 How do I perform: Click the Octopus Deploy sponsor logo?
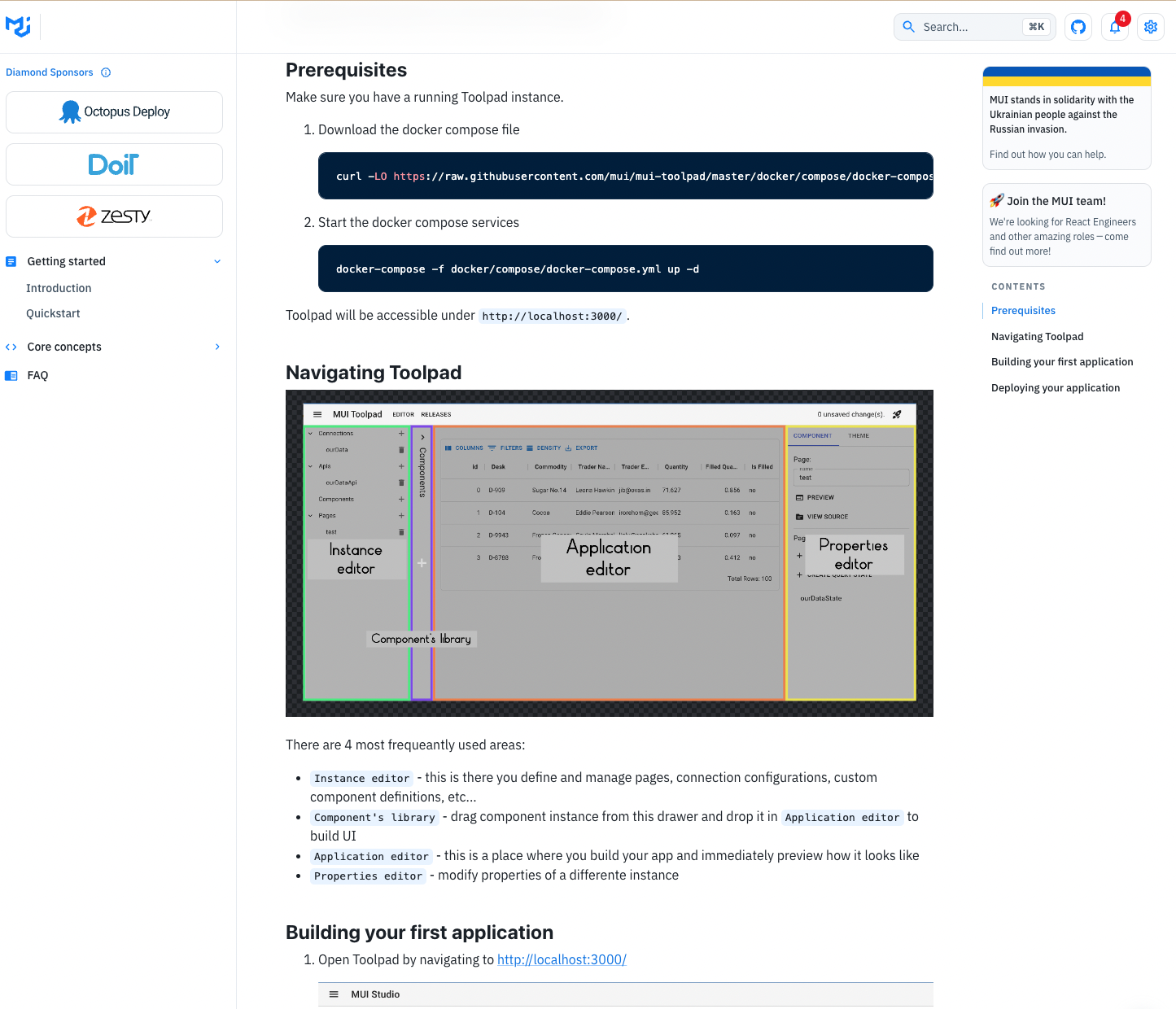114,112
